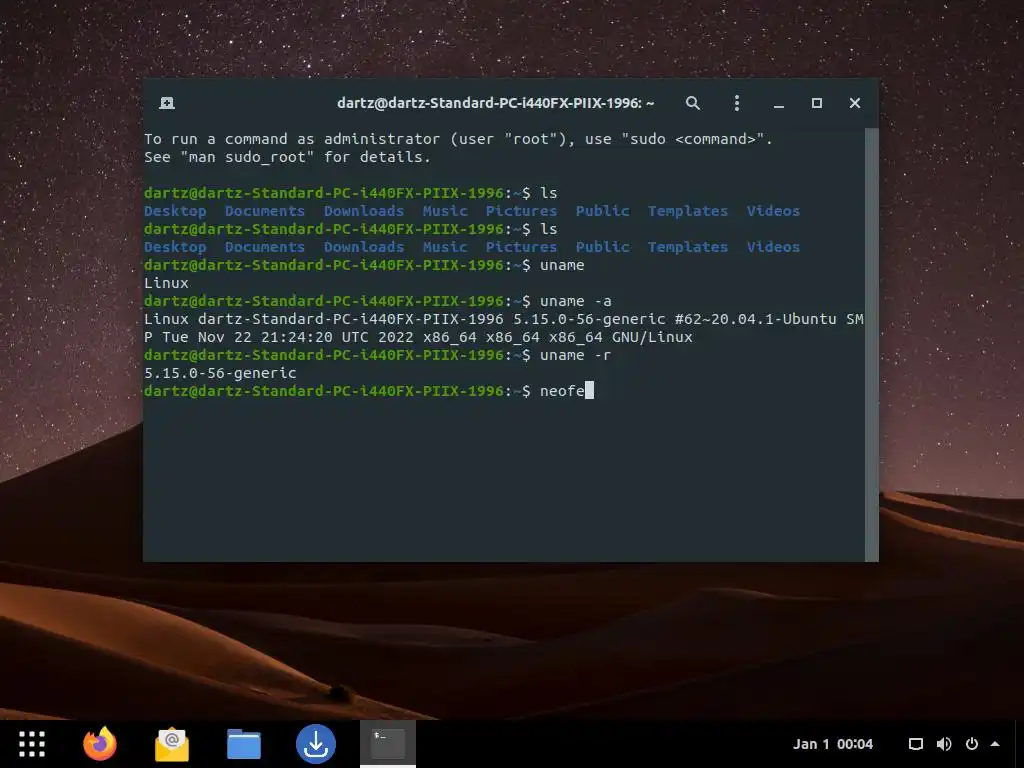
Task: Open terminal search
Action: (693, 103)
